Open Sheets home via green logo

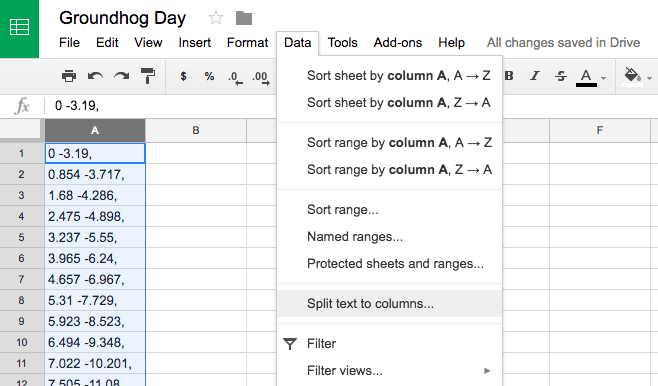coord(19,28)
